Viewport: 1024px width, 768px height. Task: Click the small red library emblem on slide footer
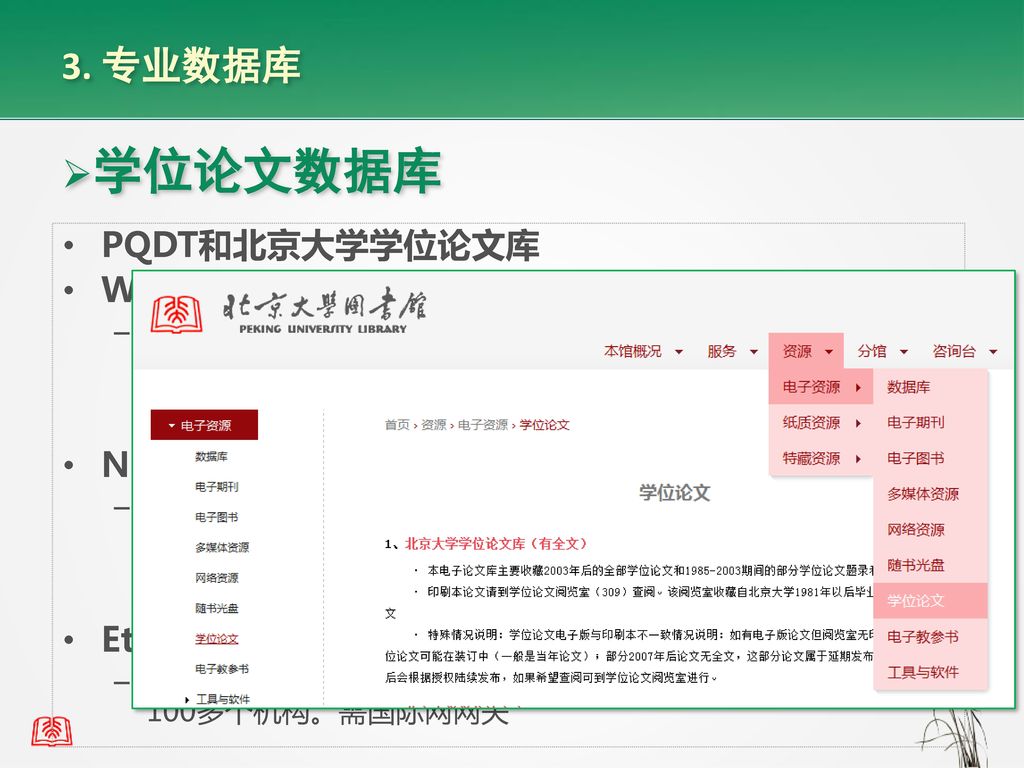52,731
